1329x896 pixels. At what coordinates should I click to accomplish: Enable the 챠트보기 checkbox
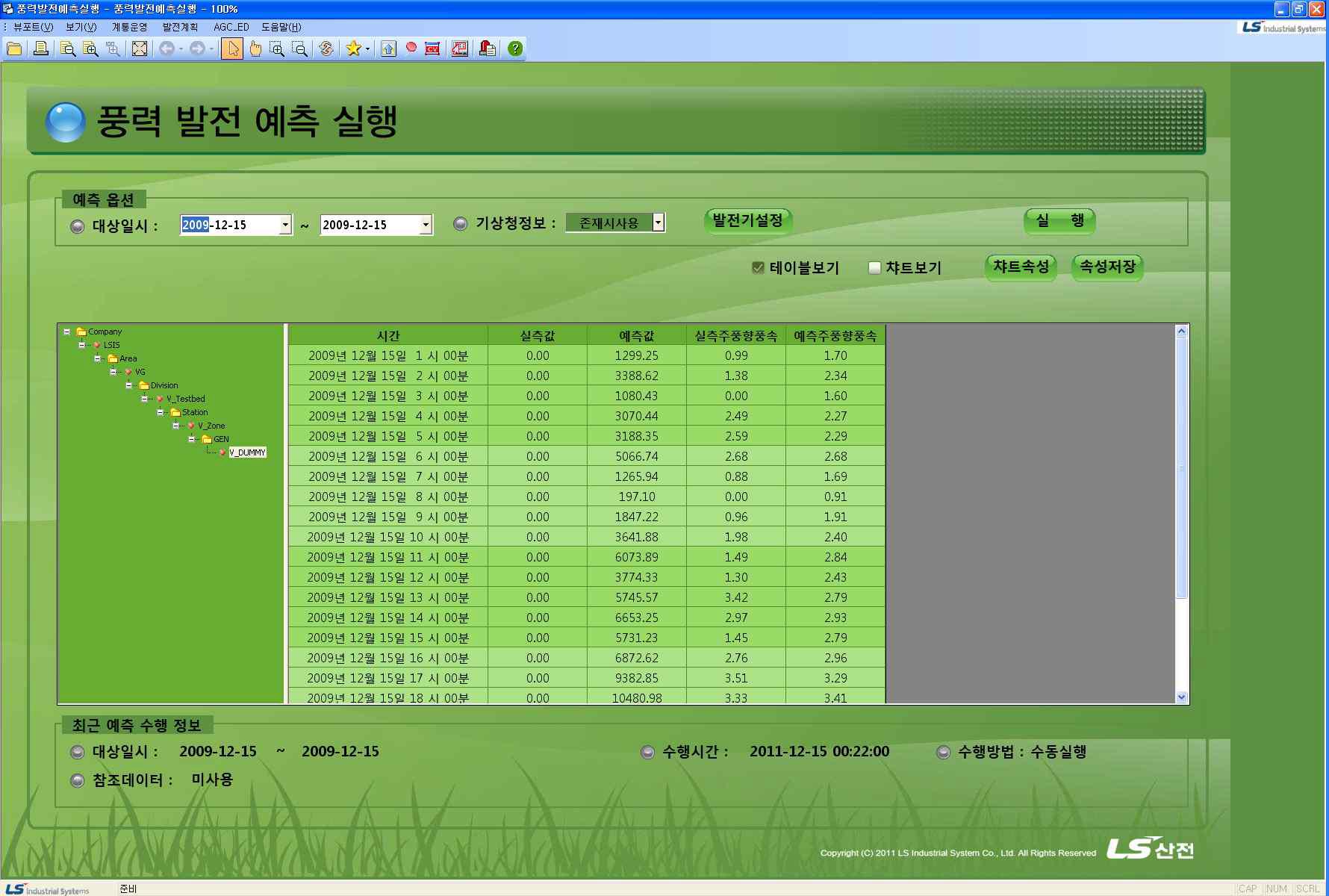874,267
